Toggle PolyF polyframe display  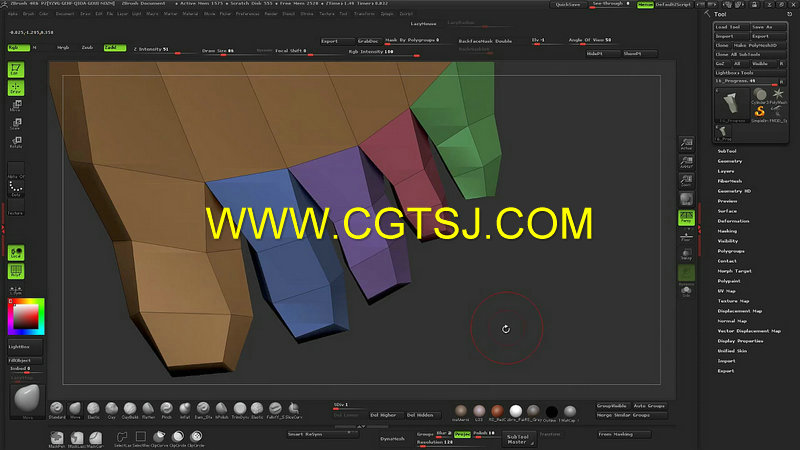pyautogui.click(x=16, y=271)
